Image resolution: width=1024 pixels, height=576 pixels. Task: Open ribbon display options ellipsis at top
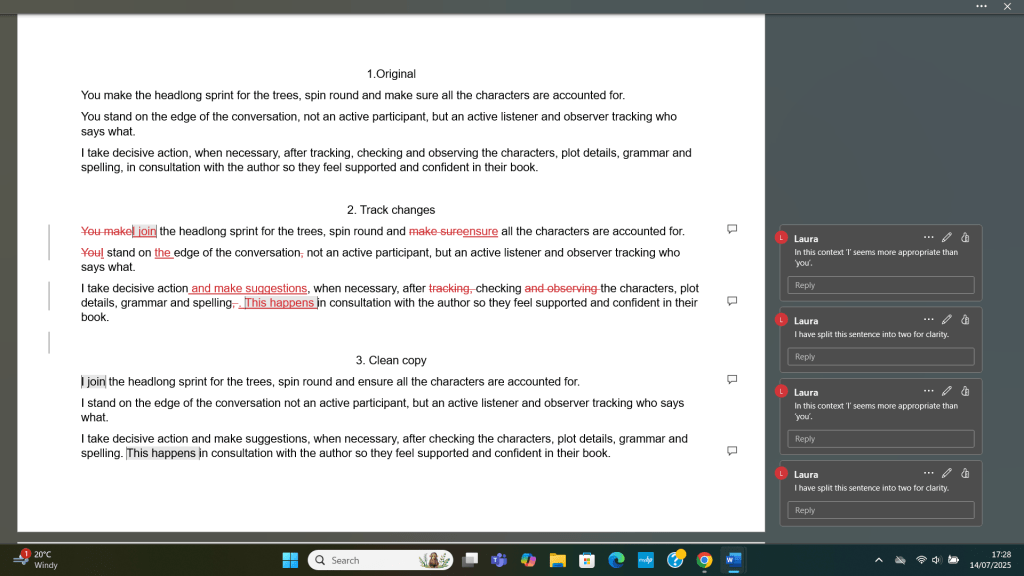pyautogui.click(x=982, y=6)
